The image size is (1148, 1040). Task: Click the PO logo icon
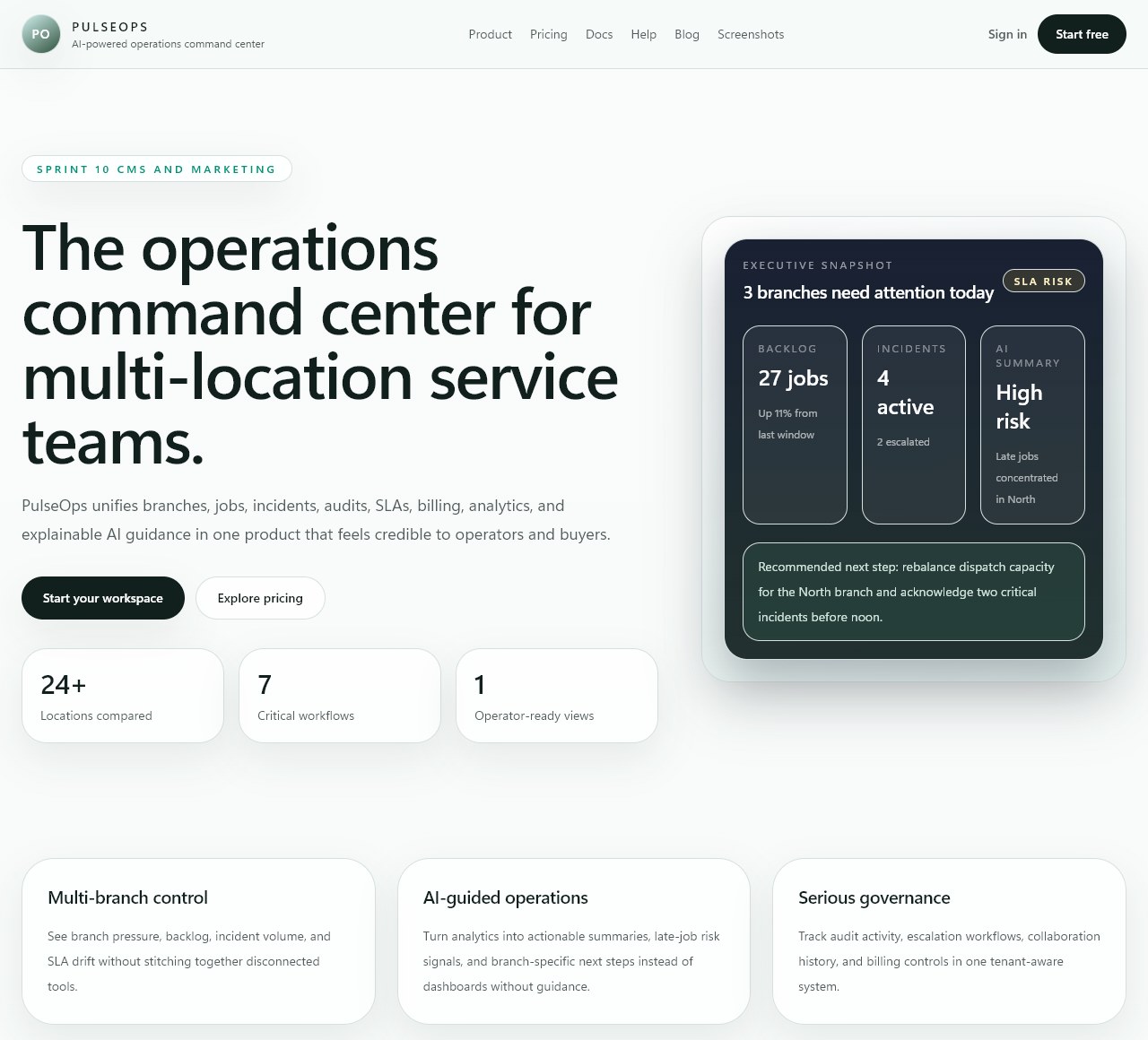pyautogui.click(x=41, y=34)
